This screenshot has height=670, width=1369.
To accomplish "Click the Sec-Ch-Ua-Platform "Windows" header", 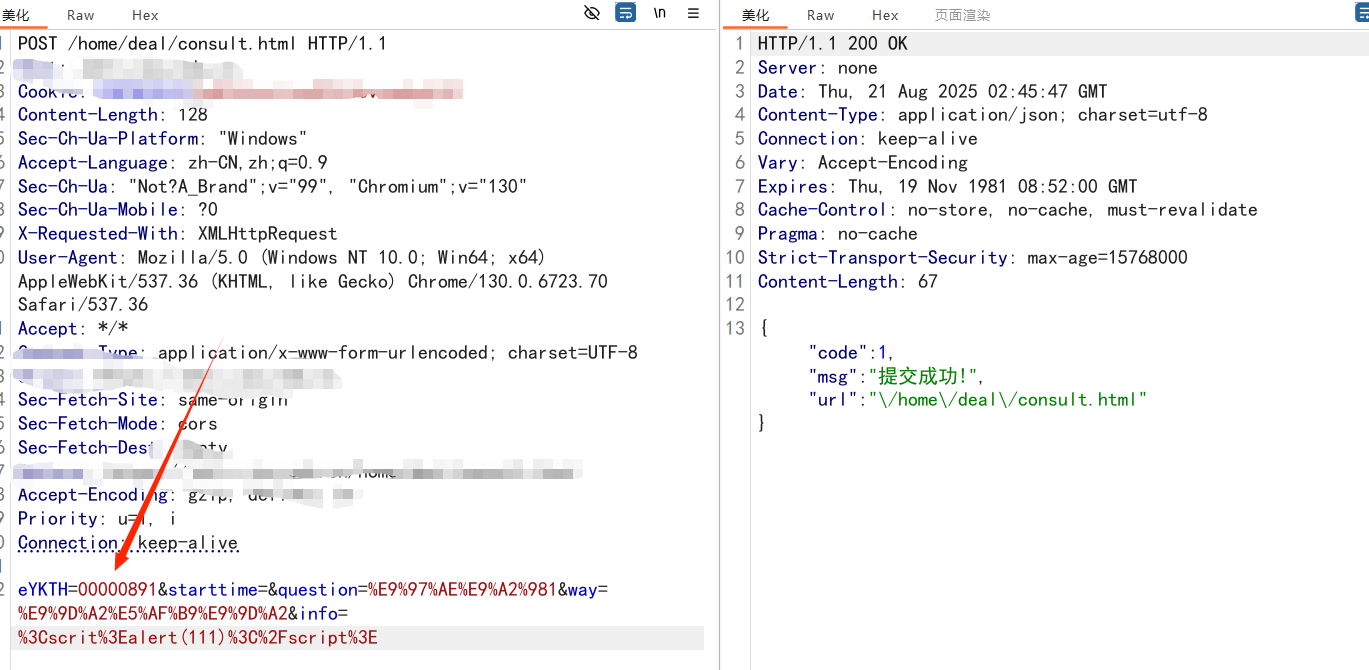I will click(163, 139).
